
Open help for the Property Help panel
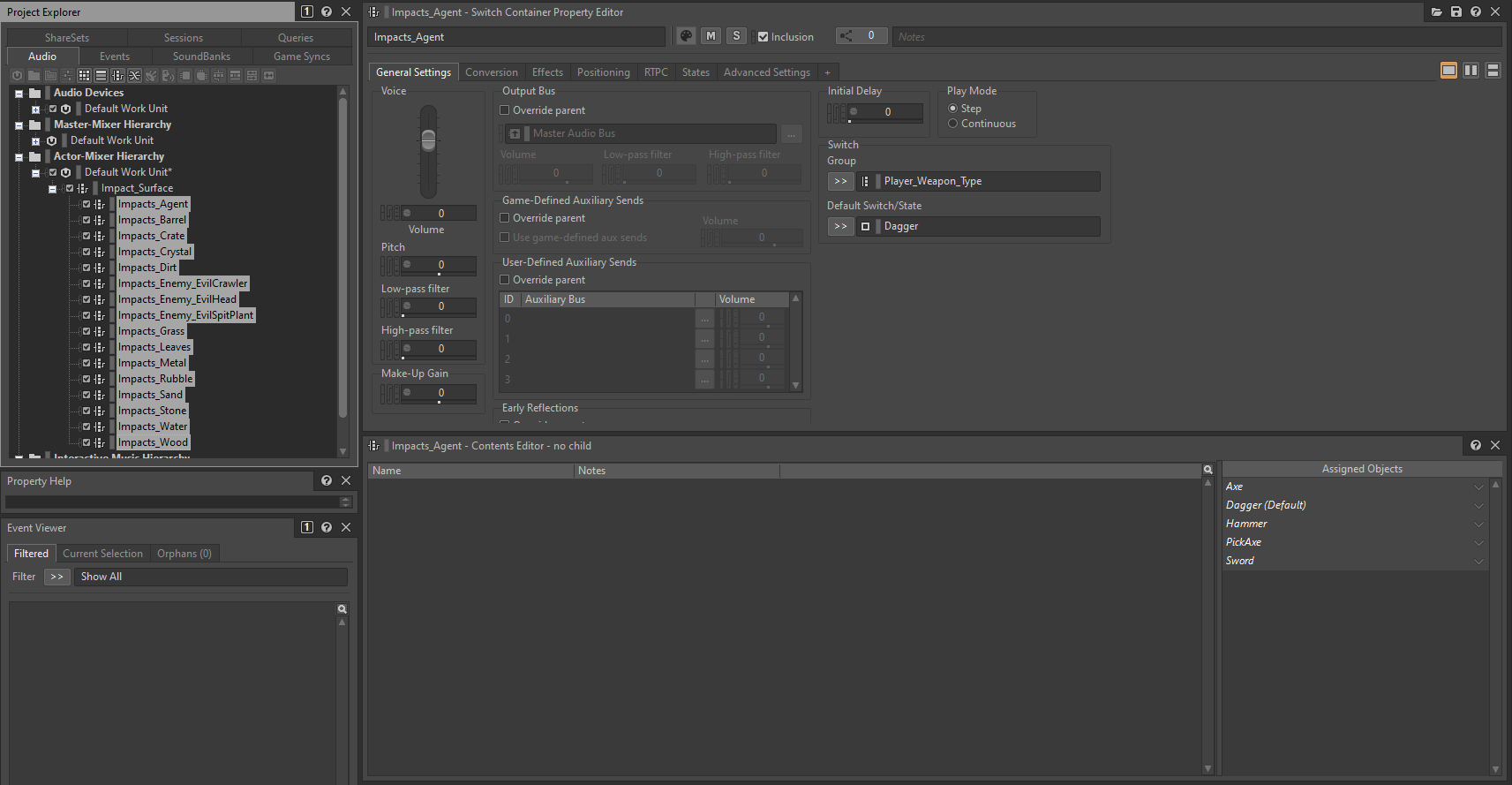click(x=327, y=480)
